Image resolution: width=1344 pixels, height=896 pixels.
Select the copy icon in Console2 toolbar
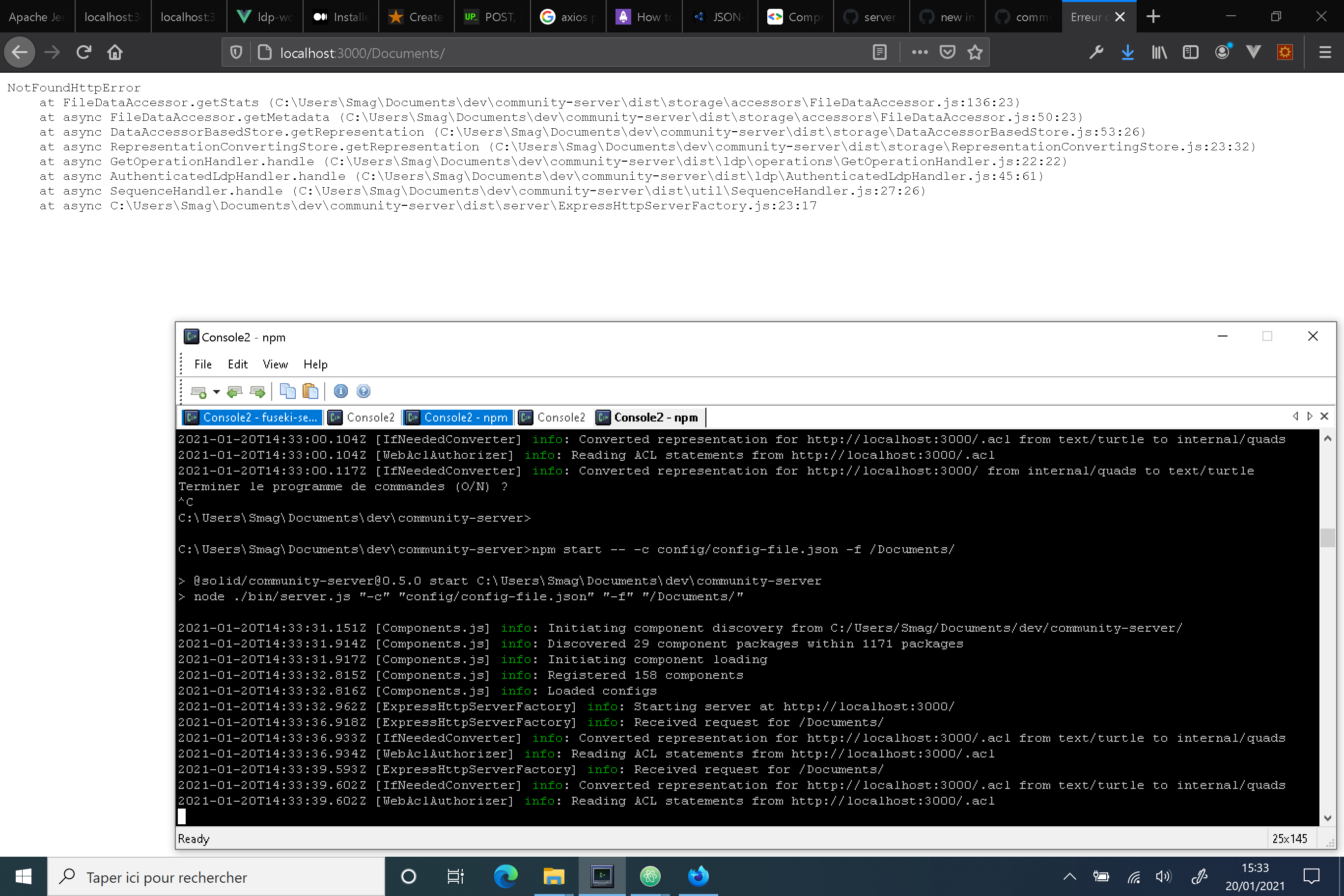[x=287, y=392]
